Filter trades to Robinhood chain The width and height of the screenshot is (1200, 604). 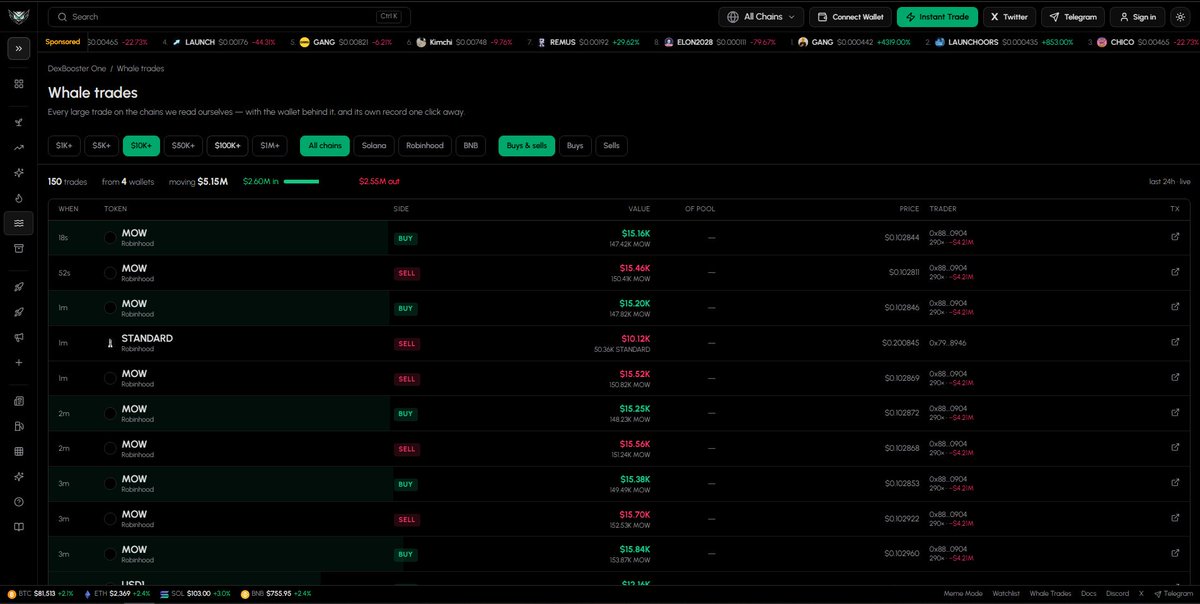tap(425, 146)
